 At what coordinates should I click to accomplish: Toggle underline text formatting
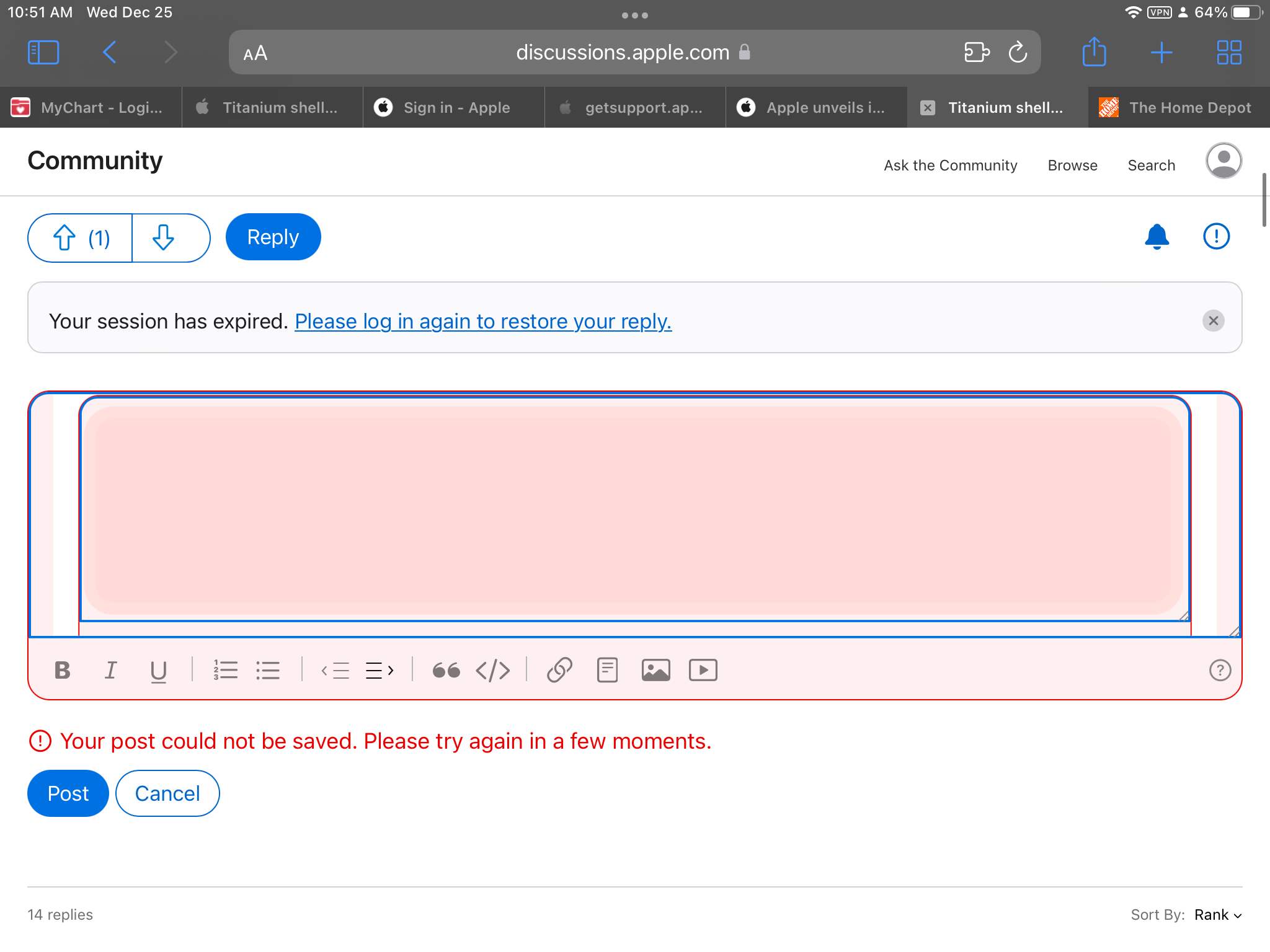pyautogui.click(x=158, y=670)
